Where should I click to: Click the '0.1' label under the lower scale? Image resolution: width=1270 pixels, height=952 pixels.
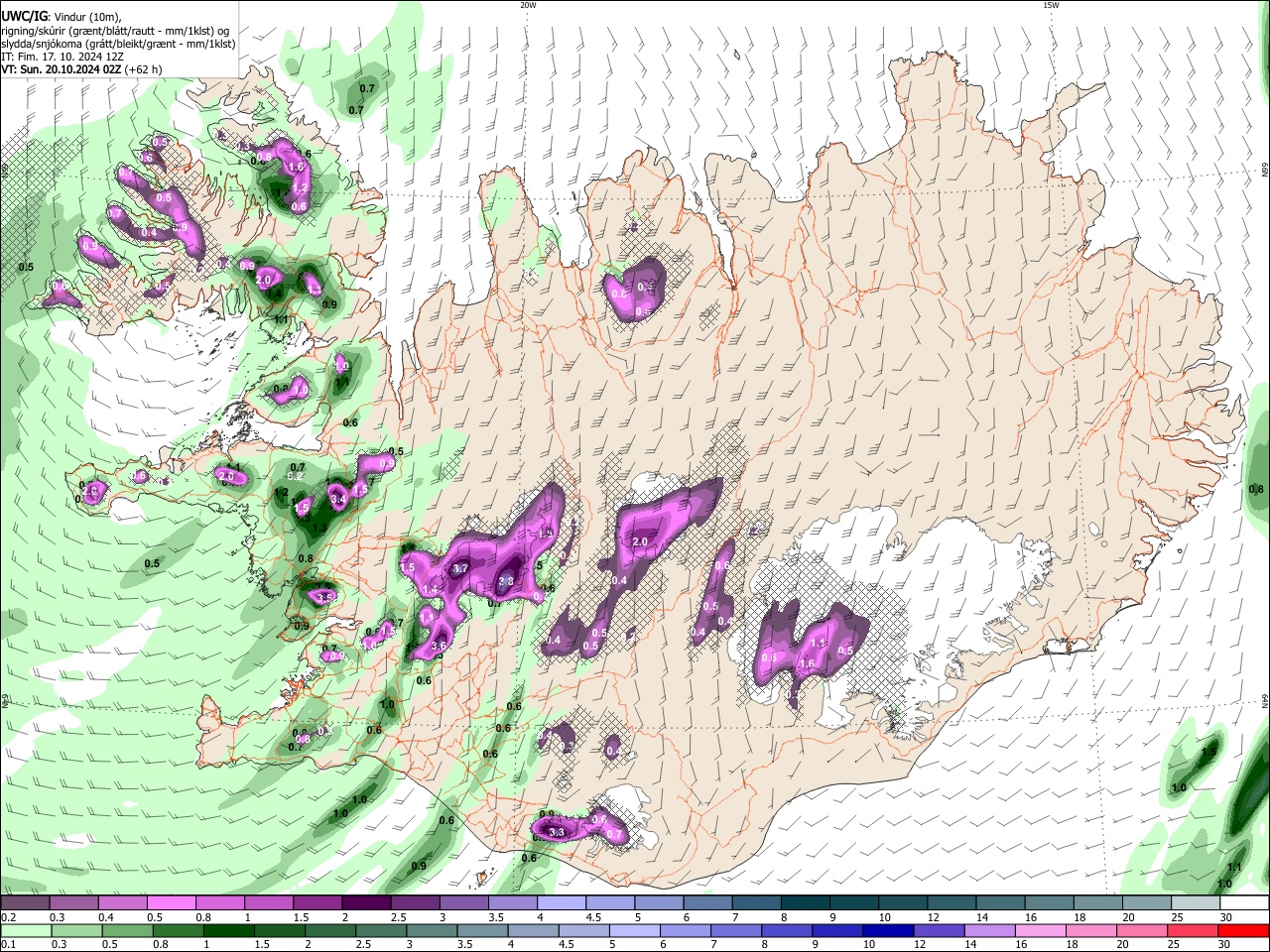tap(8, 945)
